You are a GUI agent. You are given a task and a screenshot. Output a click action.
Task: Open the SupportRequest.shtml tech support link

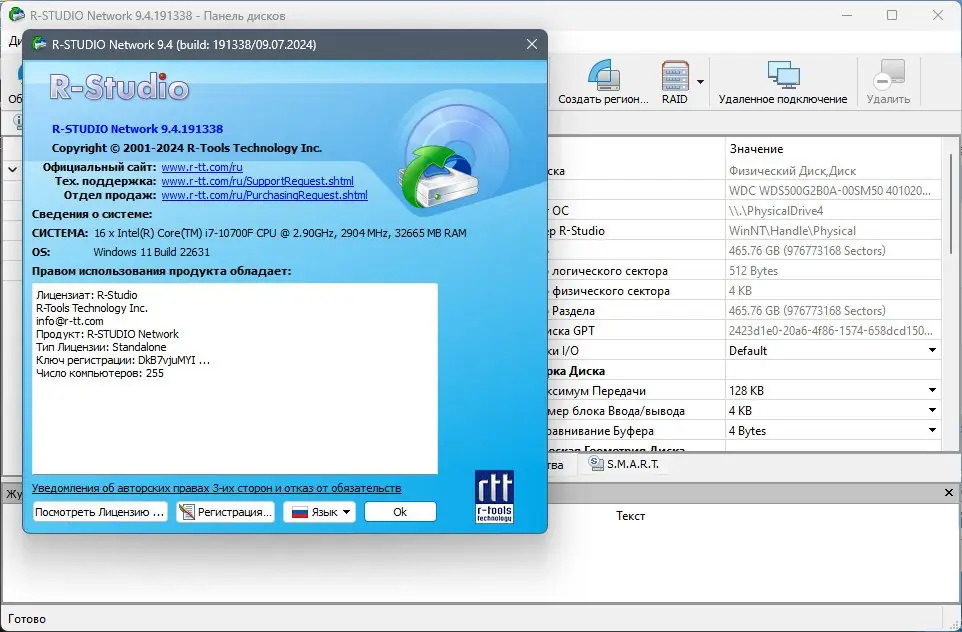257,181
